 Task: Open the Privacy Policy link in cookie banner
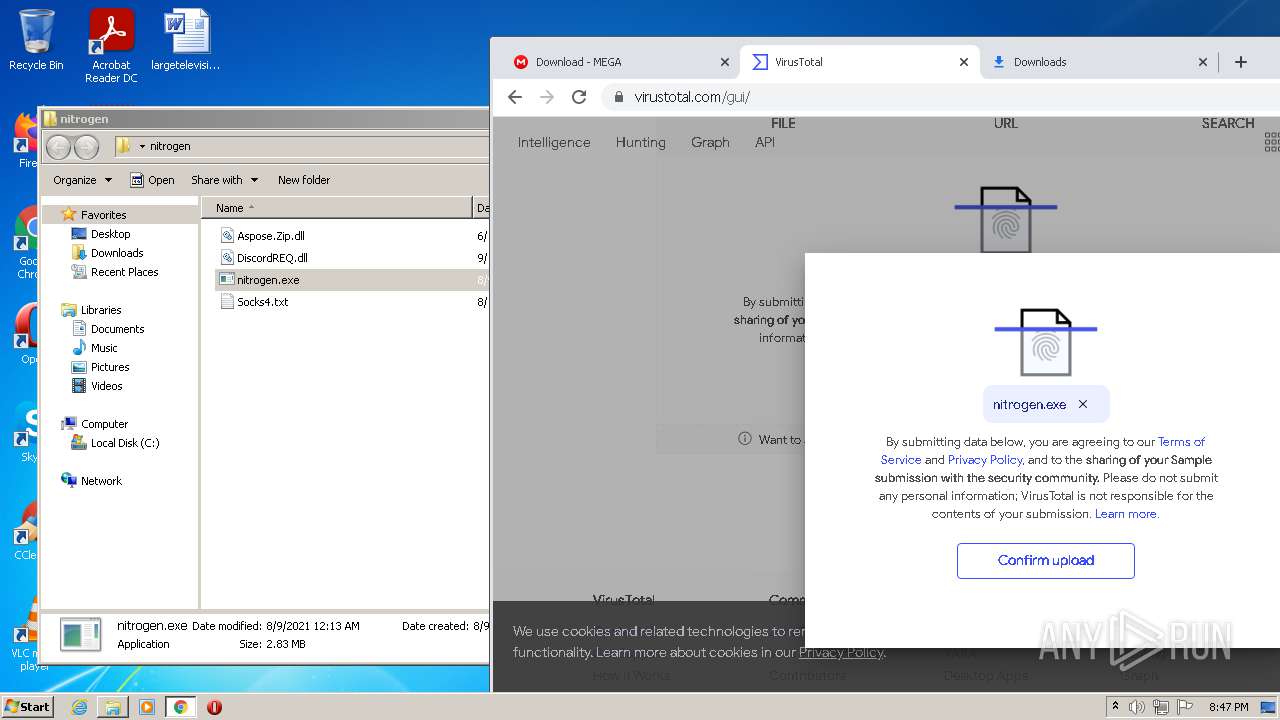(841, 652)
